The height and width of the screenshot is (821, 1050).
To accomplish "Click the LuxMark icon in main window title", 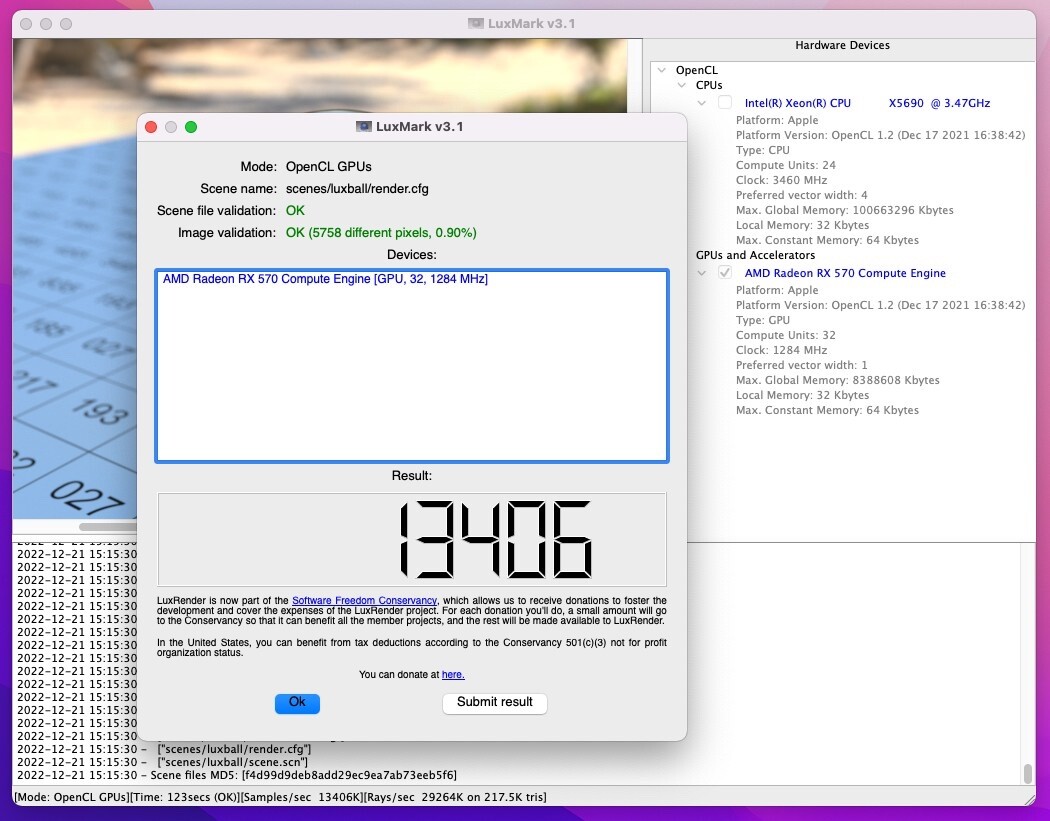I will point(475,23).
